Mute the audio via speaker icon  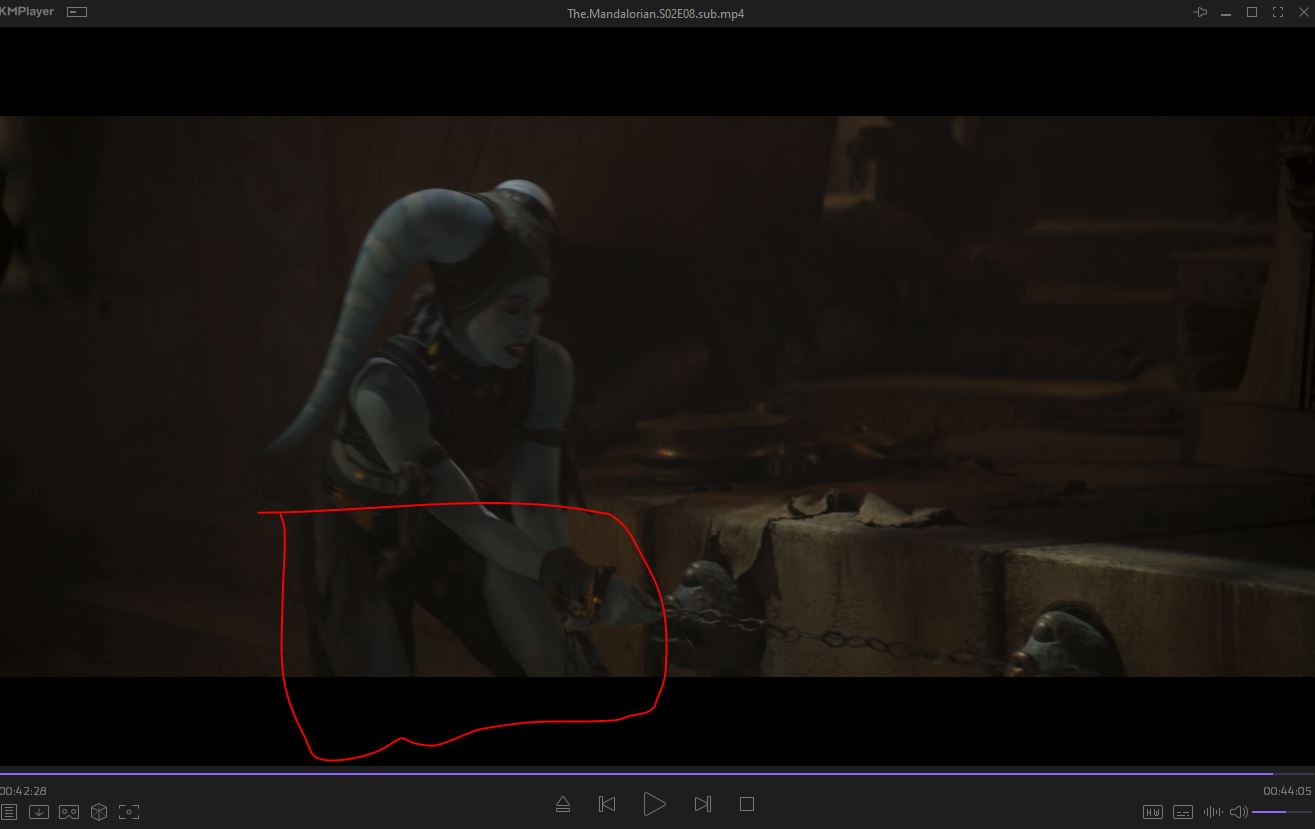pos(1238,812)
